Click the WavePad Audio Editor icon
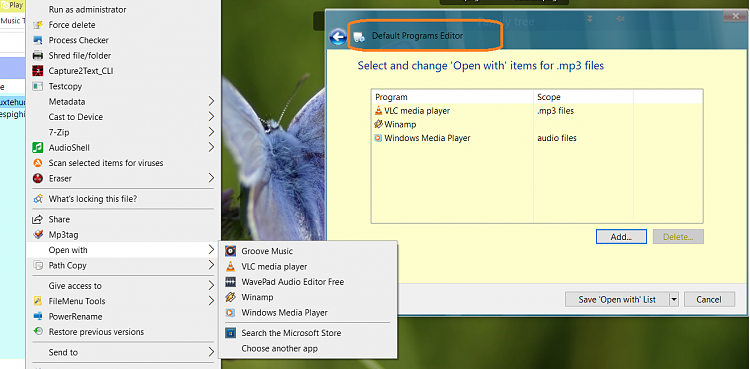Screen dimensions: 750x369 pos(231,282)
